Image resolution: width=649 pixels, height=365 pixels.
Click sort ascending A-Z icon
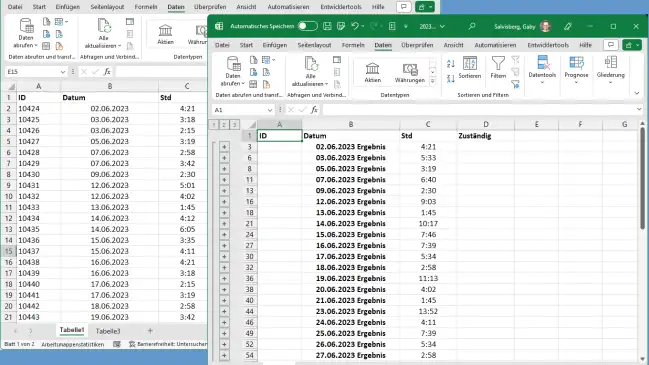pos(451,63)
